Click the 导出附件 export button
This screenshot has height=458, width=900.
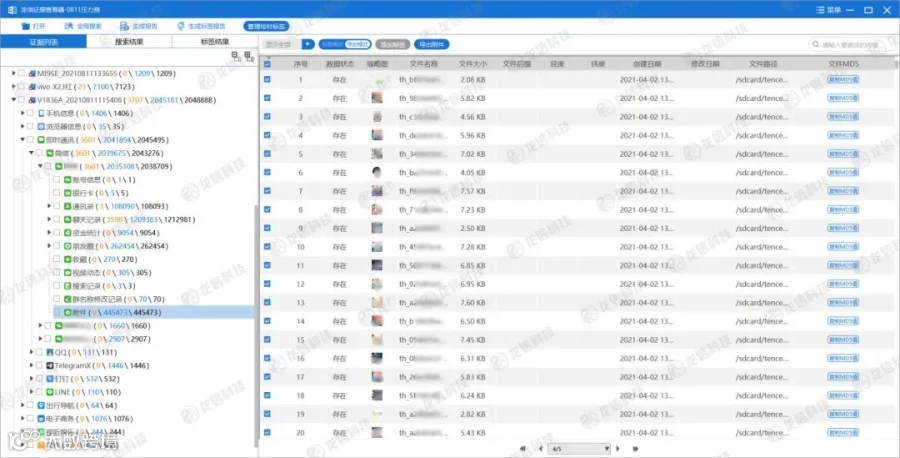tap(432, 44)
